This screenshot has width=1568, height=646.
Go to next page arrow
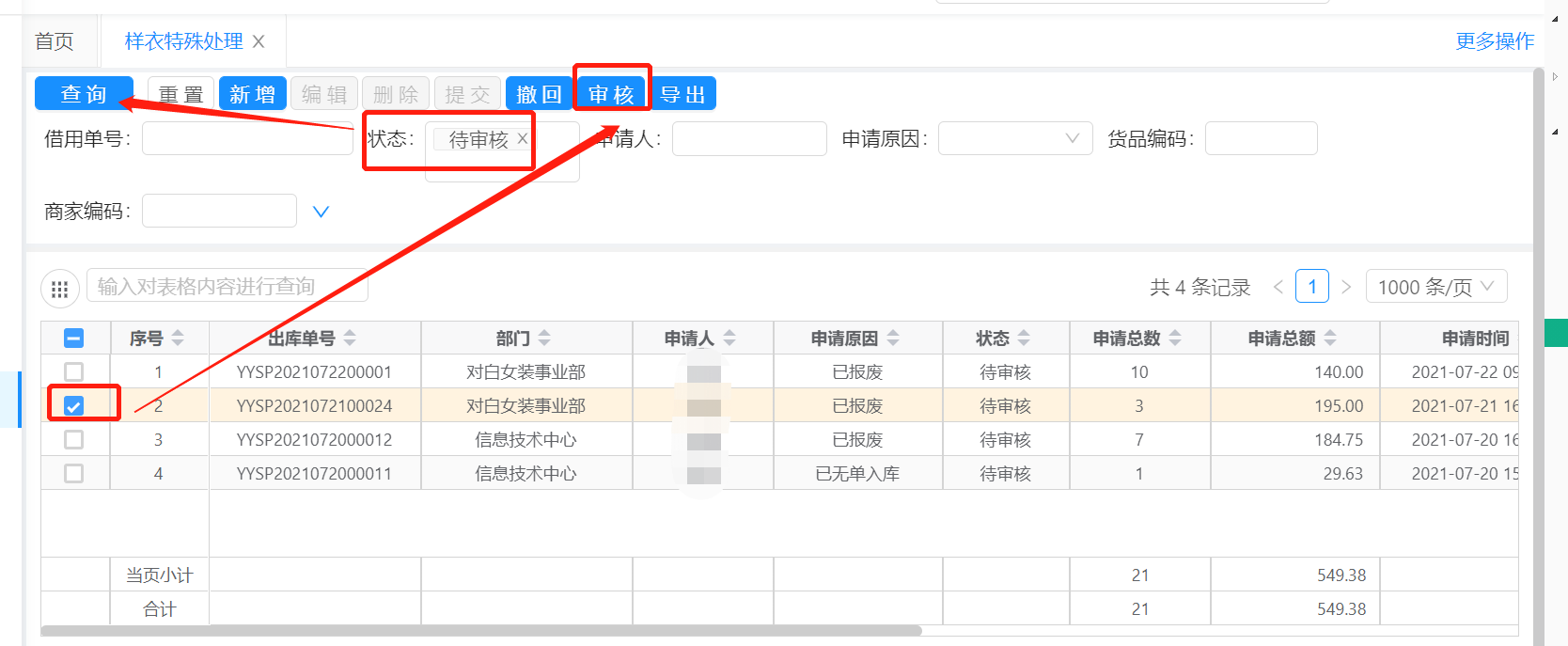pyautogui.click(x=1346, y=287)
